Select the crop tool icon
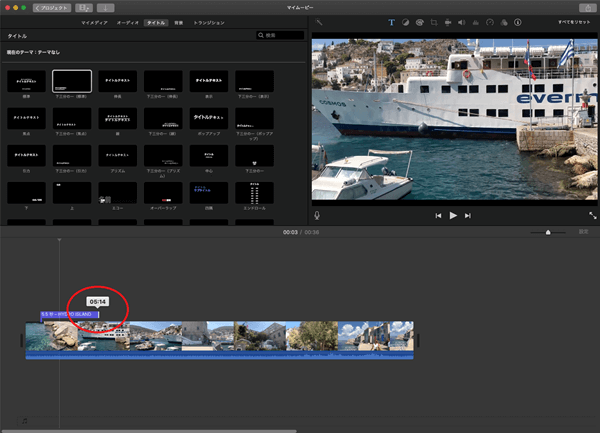 click(434, 21)
